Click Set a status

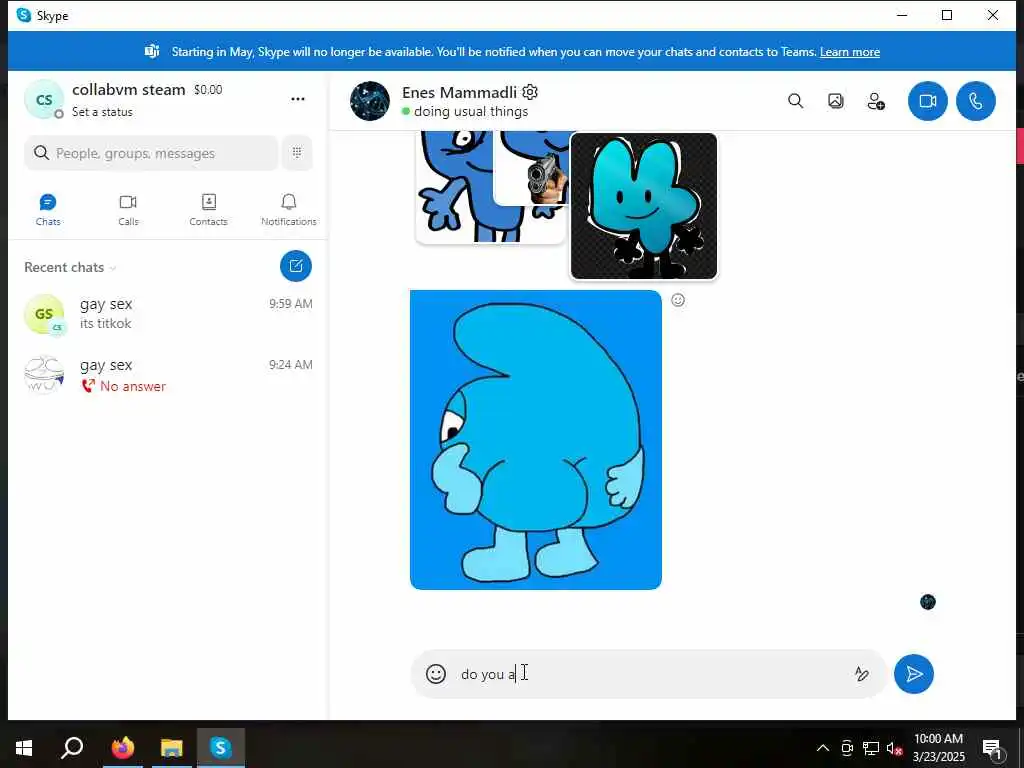[x=102, y=112]
